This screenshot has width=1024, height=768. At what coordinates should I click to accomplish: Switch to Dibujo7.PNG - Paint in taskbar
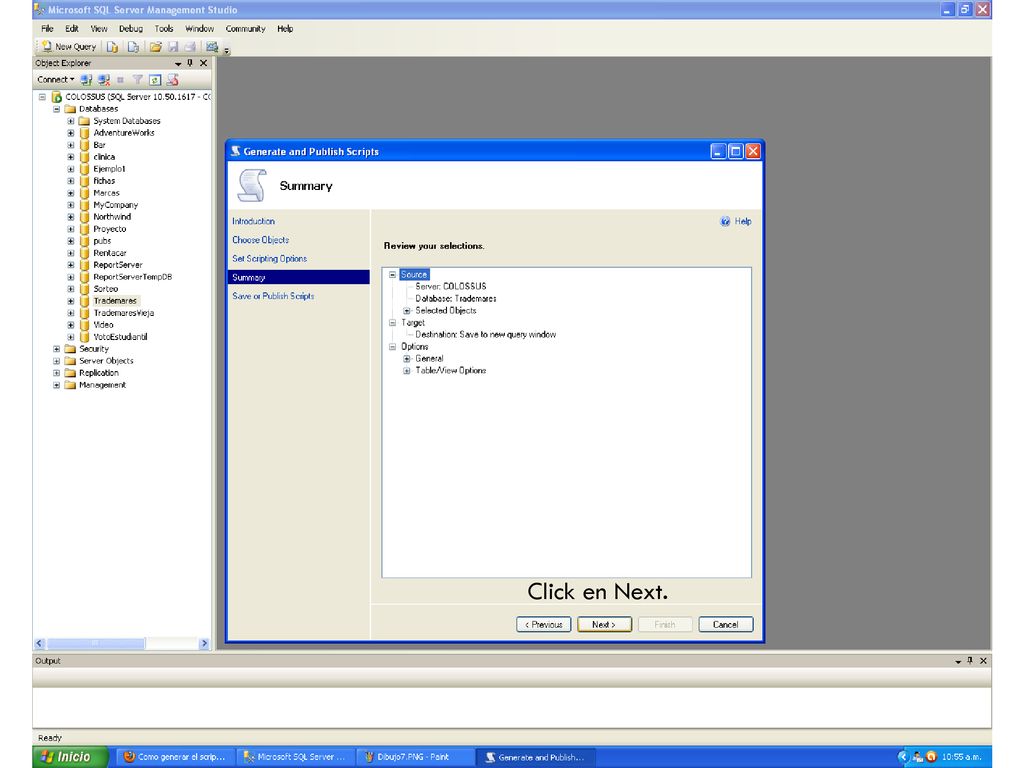(x=413, y=757)
